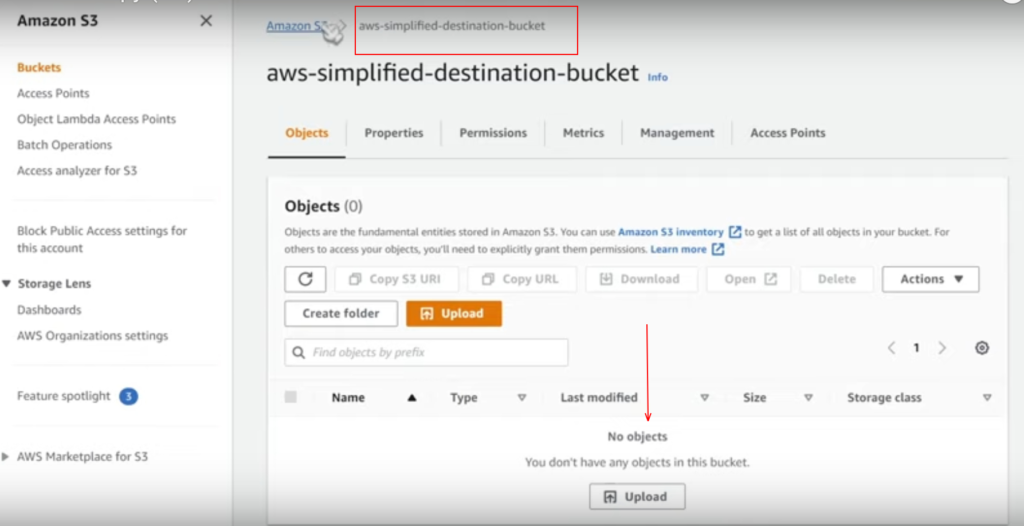The image size is (1024, 526).
Task: Click the Find objects by prefix field
Action: pos(426,352)
